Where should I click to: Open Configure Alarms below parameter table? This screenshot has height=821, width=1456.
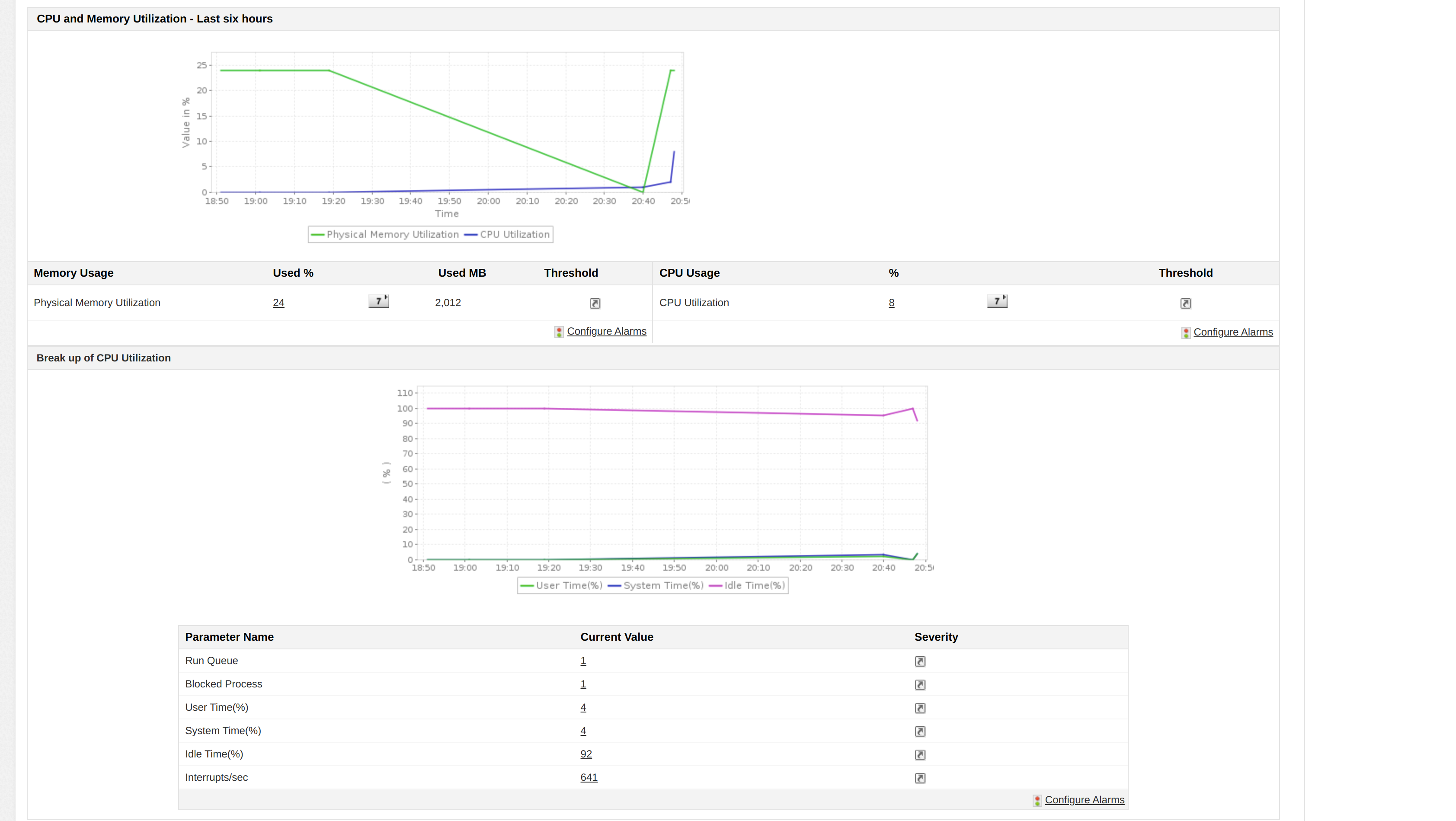point(1084,799)
